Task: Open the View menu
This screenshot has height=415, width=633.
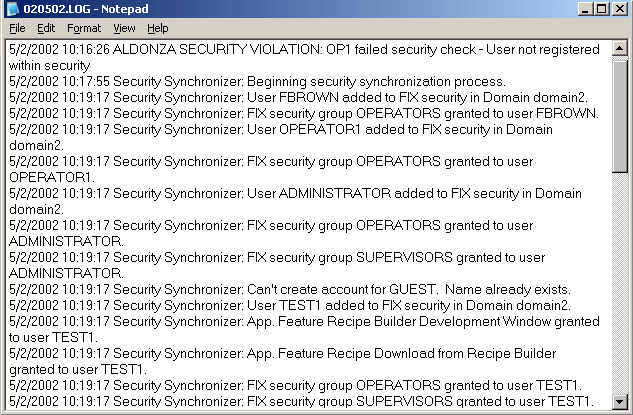Action: tap(124, 28)
